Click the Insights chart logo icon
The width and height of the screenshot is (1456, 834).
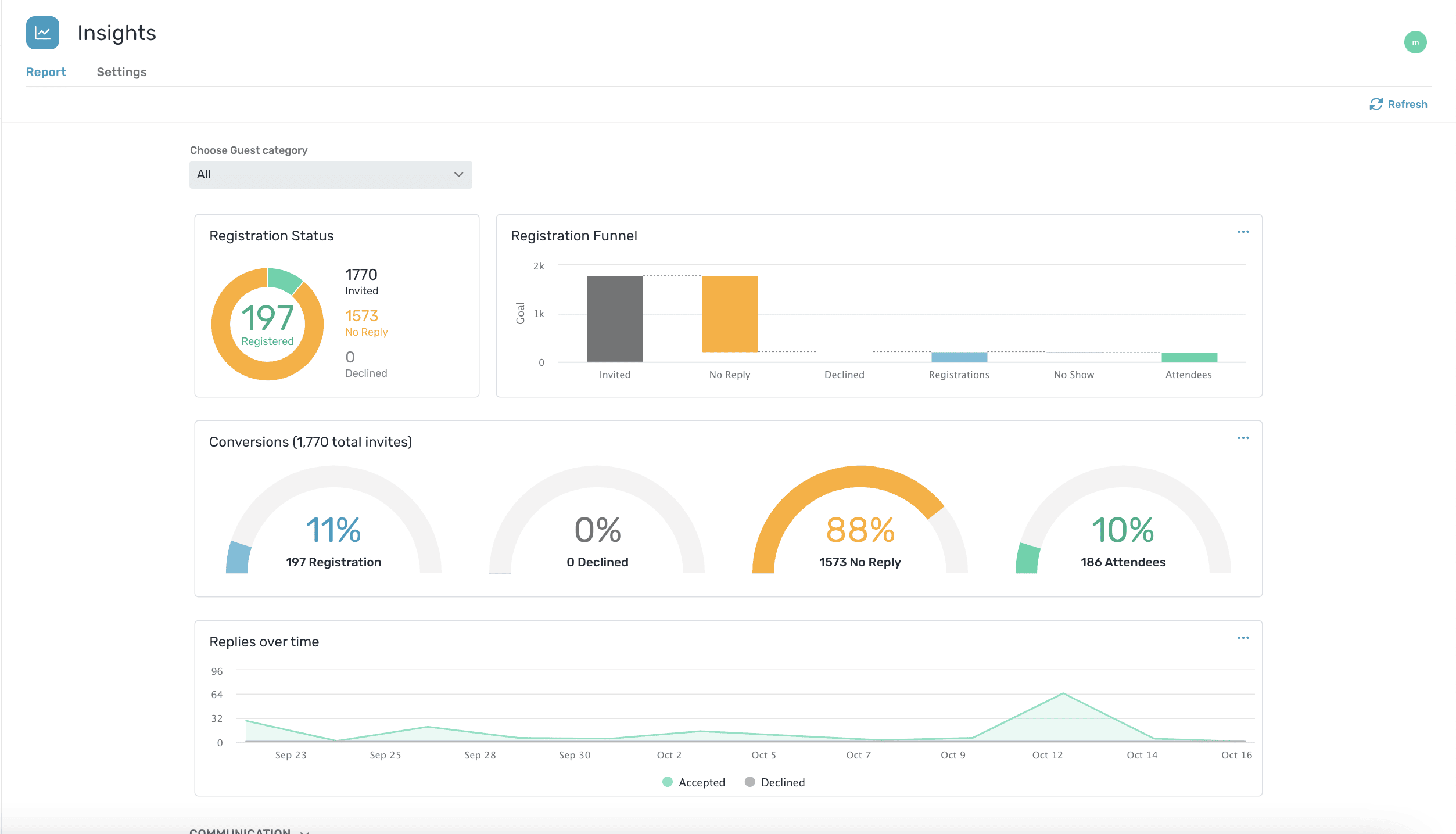pos(42,33)
